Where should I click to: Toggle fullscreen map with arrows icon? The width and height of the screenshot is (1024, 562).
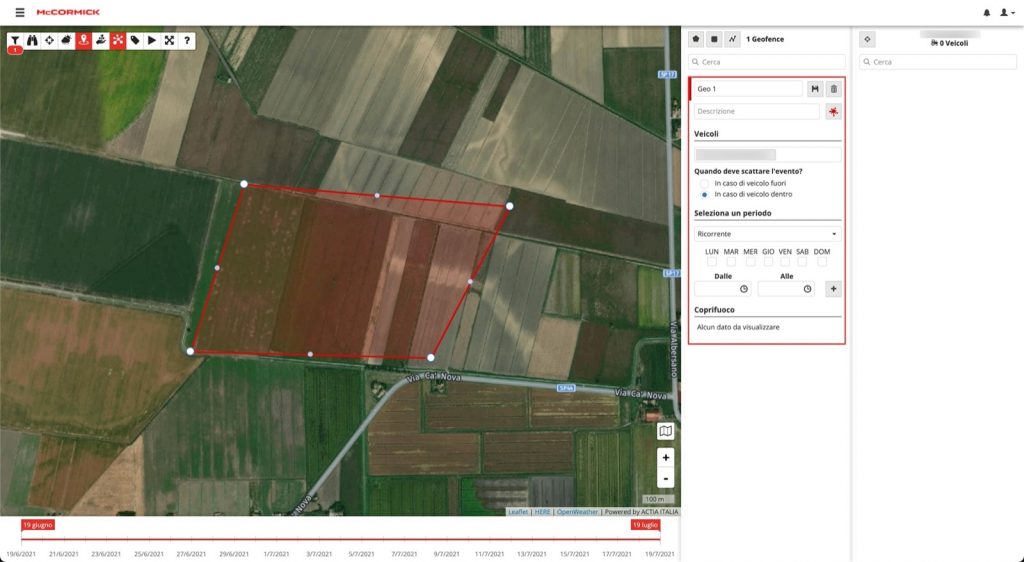point(169,40)
